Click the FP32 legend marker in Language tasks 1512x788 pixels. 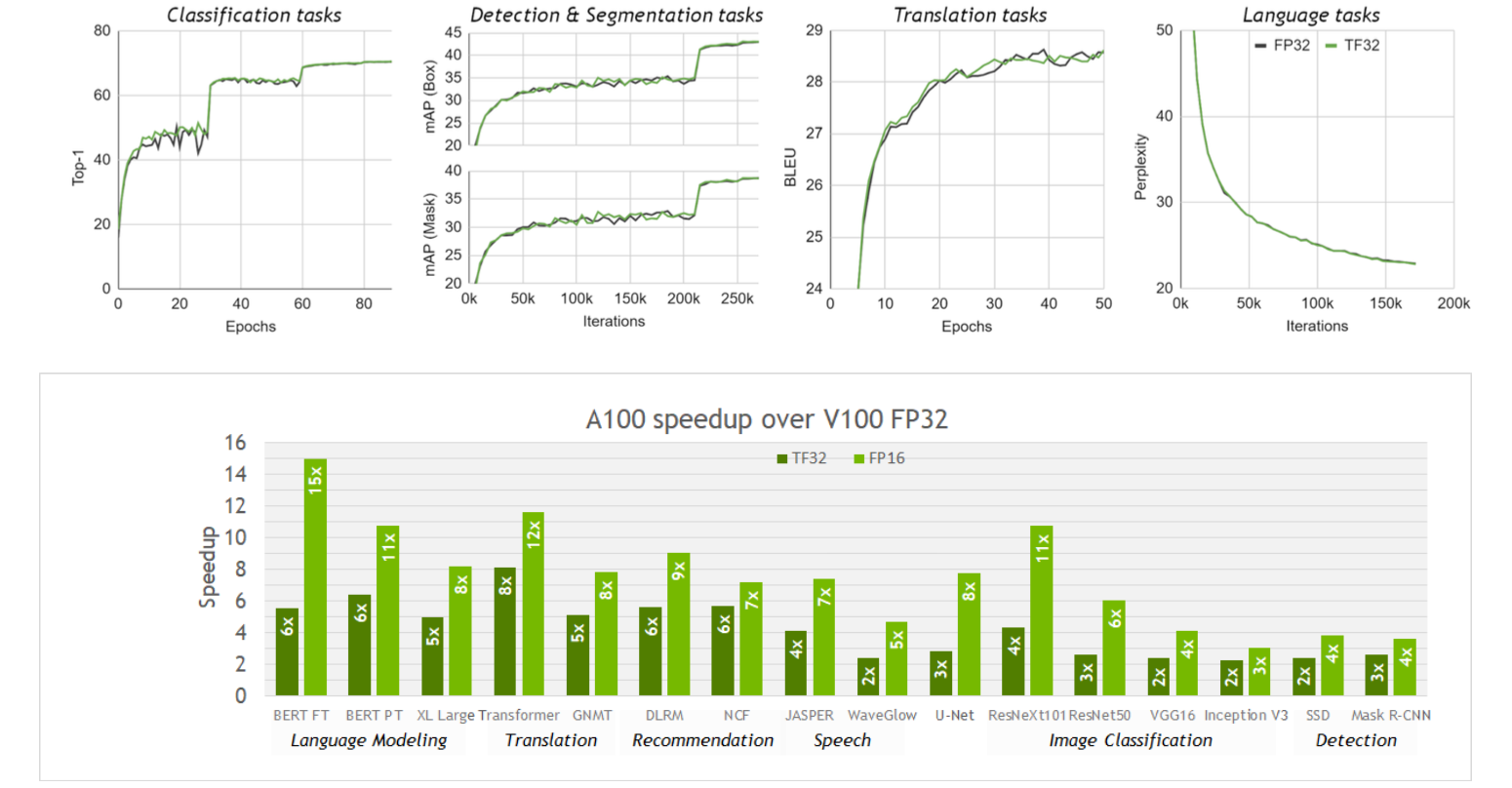pos(1260,46)
